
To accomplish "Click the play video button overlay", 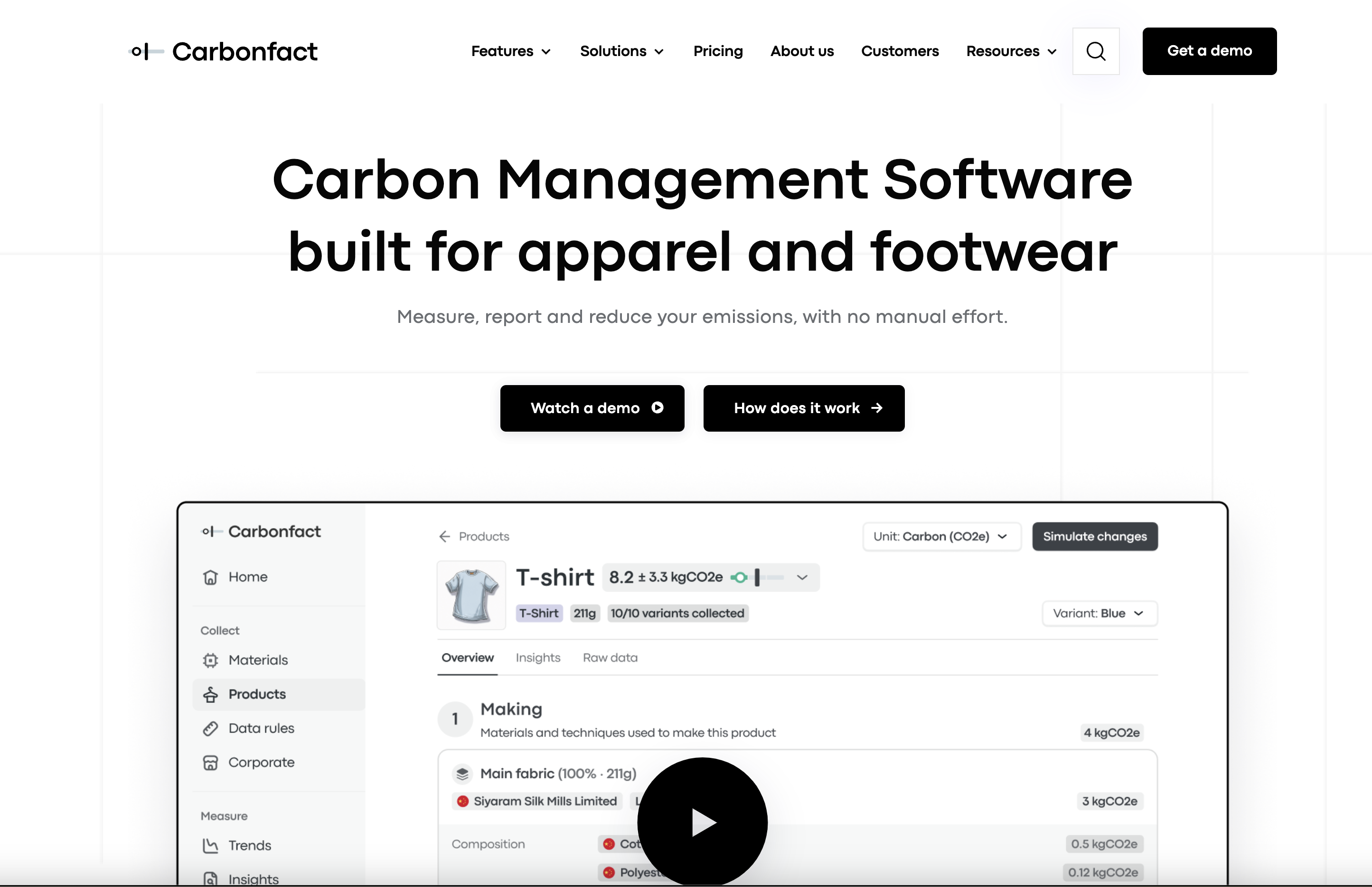I will pos(702,822).
